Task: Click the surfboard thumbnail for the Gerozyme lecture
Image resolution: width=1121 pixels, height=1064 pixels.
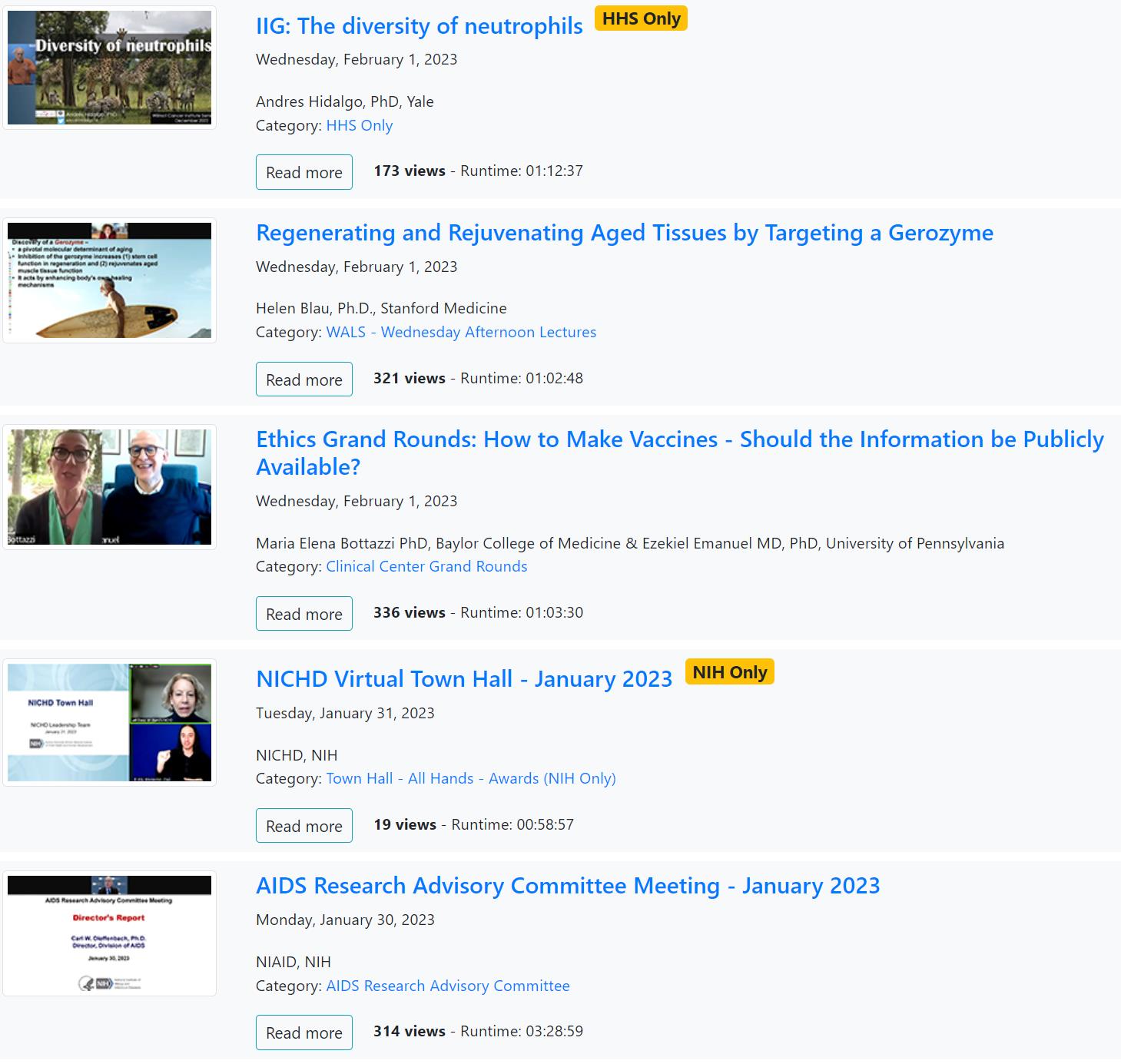Action: pyautogui.click(x=109, y=280)
